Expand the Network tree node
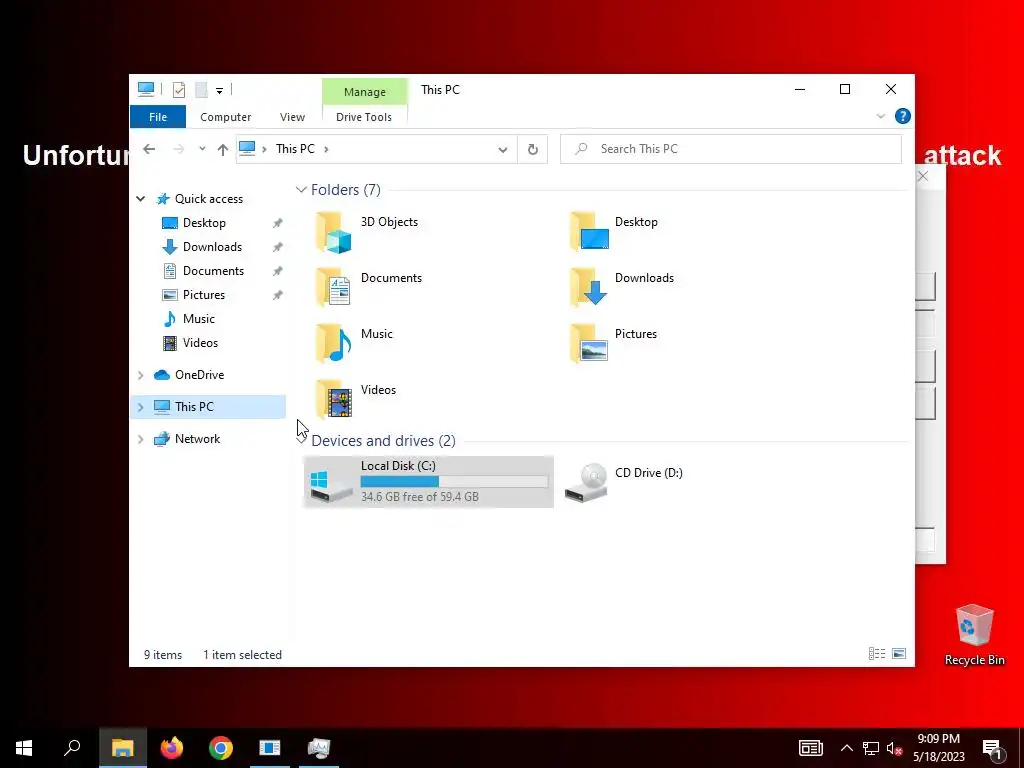The width and height of the screenshot is (1024, 768). pyautogui.click(x=140, y=439)
